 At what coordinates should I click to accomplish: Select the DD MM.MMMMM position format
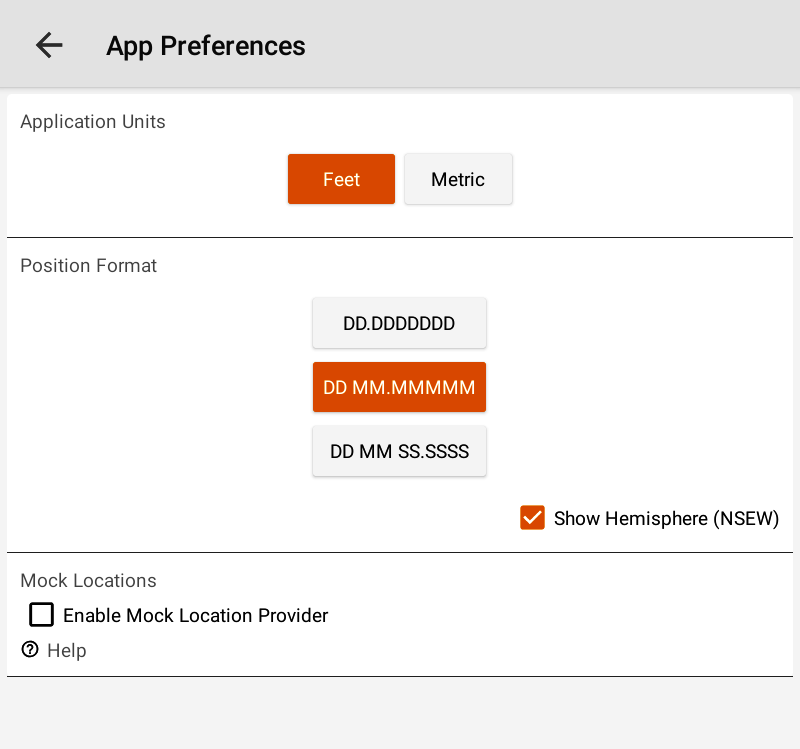pos(399,387)
